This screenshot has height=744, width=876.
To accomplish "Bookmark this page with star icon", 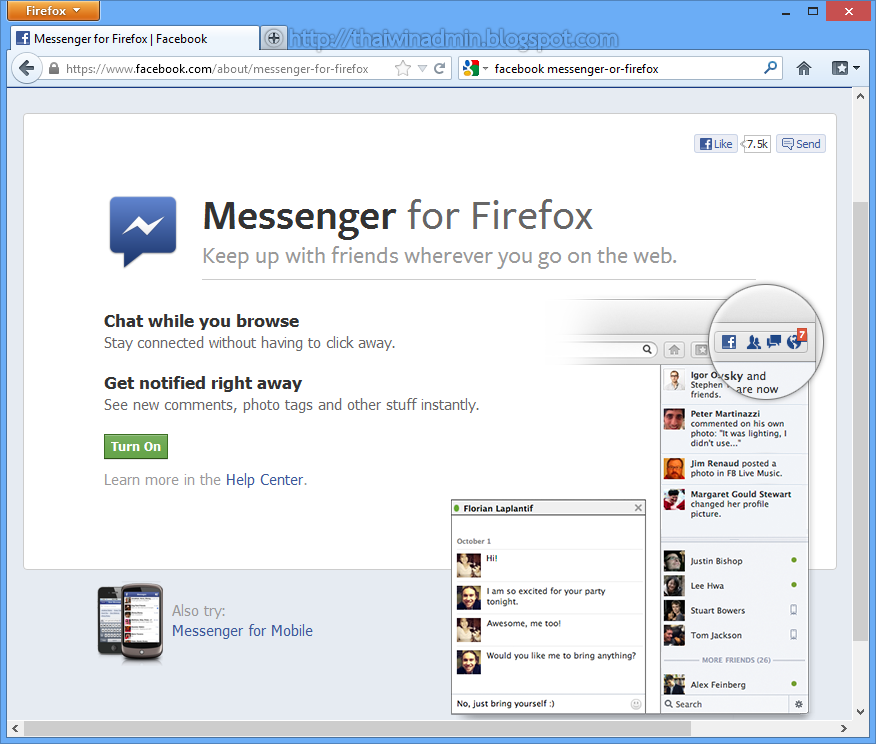I will pyautogui.click(x=402, y=69).
